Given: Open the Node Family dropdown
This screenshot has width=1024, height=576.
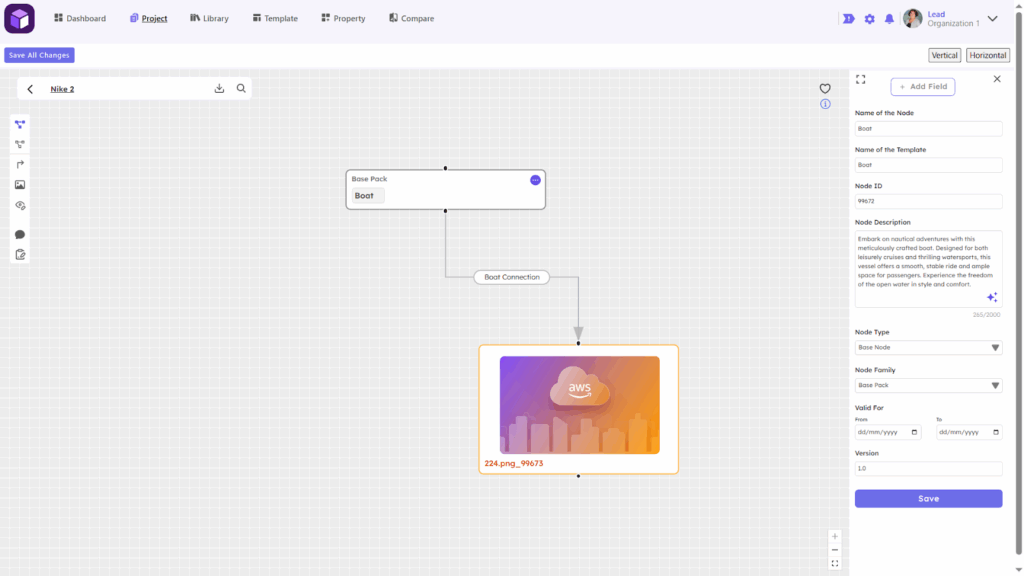Looking at the screenshot, I should pos(928,385).
